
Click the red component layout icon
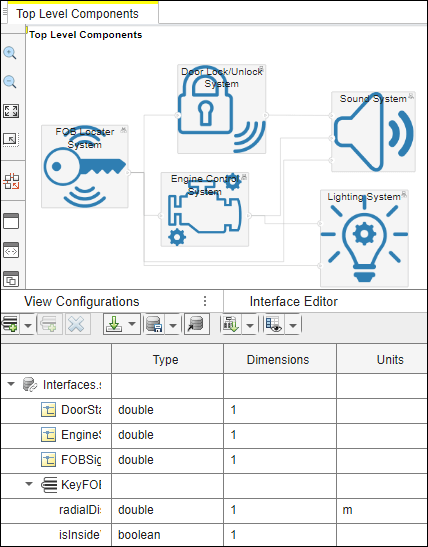click(11, 181)
